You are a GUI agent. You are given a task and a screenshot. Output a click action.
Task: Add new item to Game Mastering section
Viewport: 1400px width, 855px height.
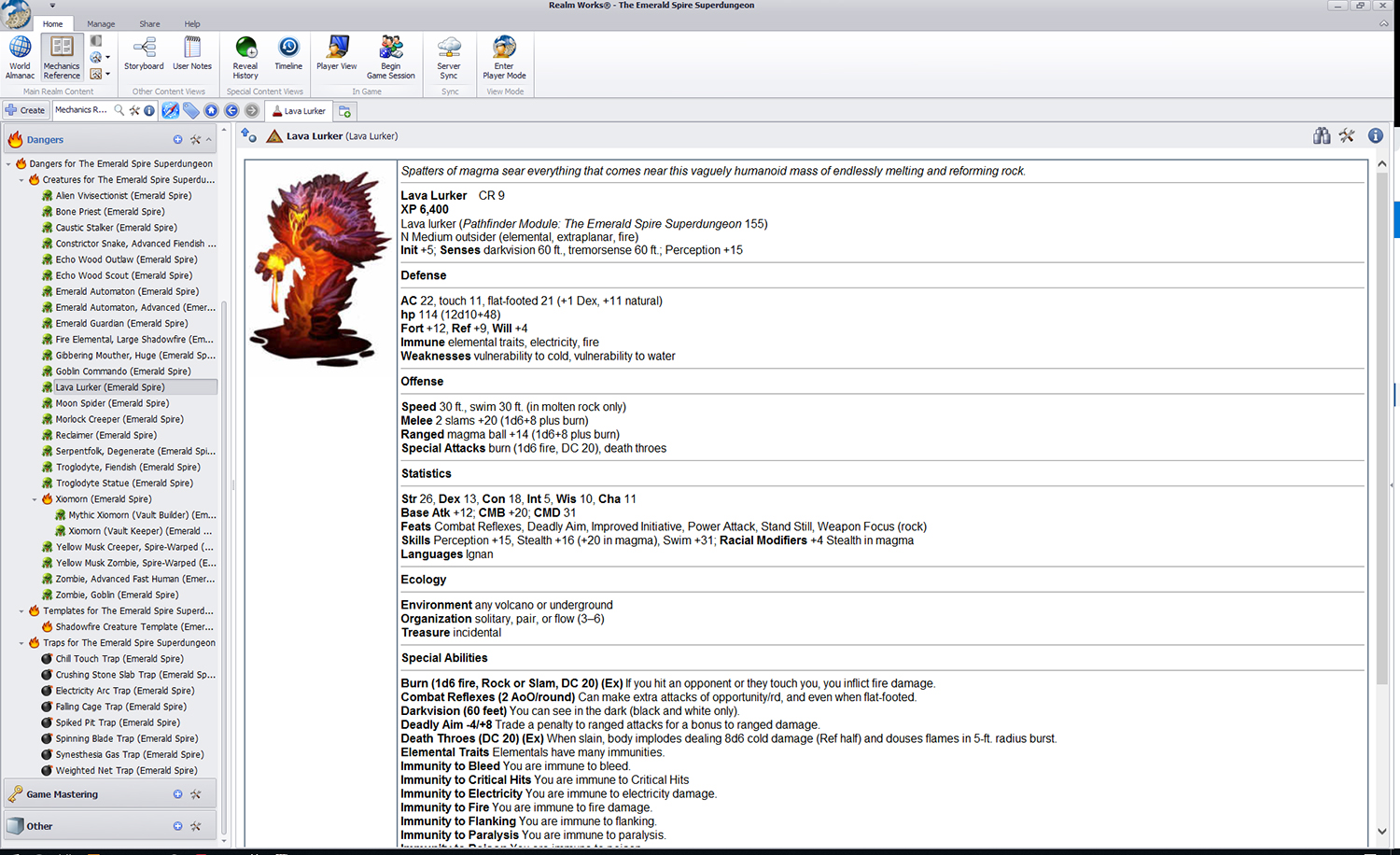[177, 794]
